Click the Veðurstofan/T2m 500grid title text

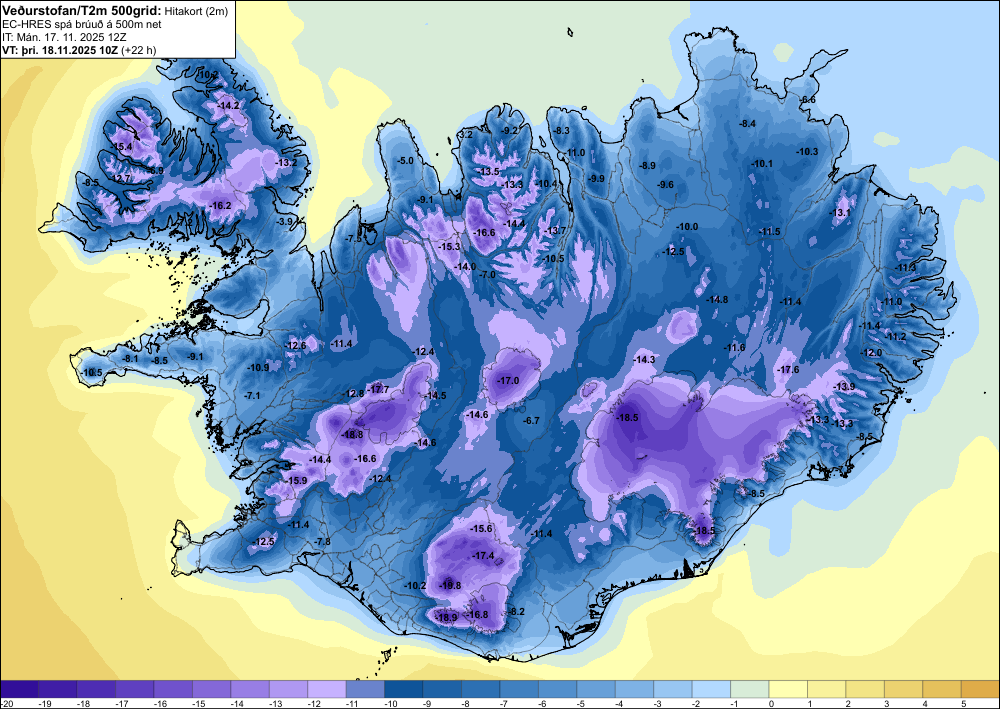tap(82, 11)
